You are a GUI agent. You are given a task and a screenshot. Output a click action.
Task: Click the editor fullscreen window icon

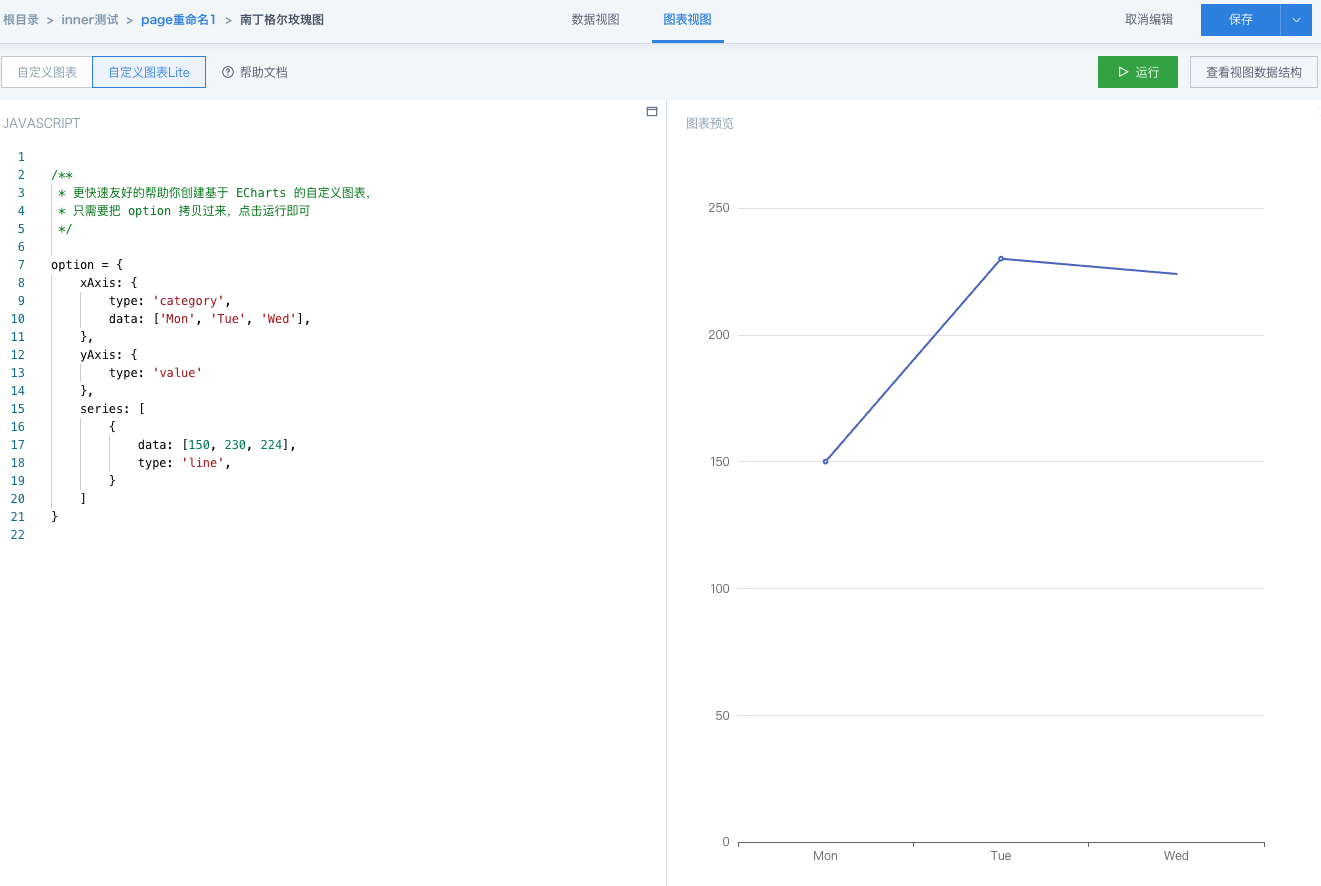click(652, 112)
